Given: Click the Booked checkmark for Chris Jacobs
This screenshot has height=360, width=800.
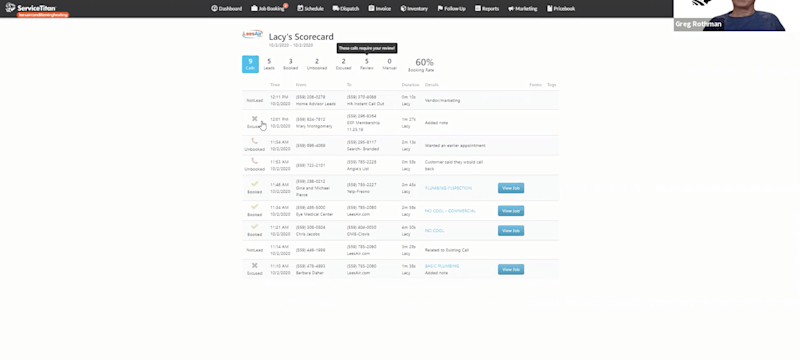Looking at the screenshot, I should tap(254, 226).
